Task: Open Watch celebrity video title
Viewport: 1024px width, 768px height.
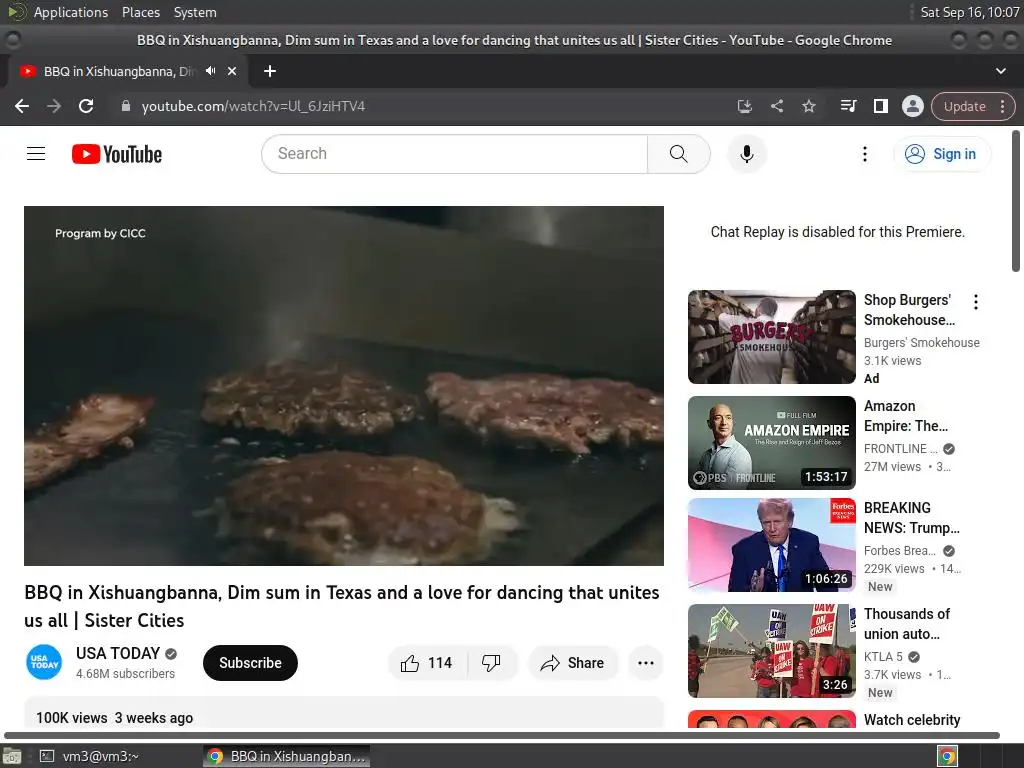Action: point(912,720)
